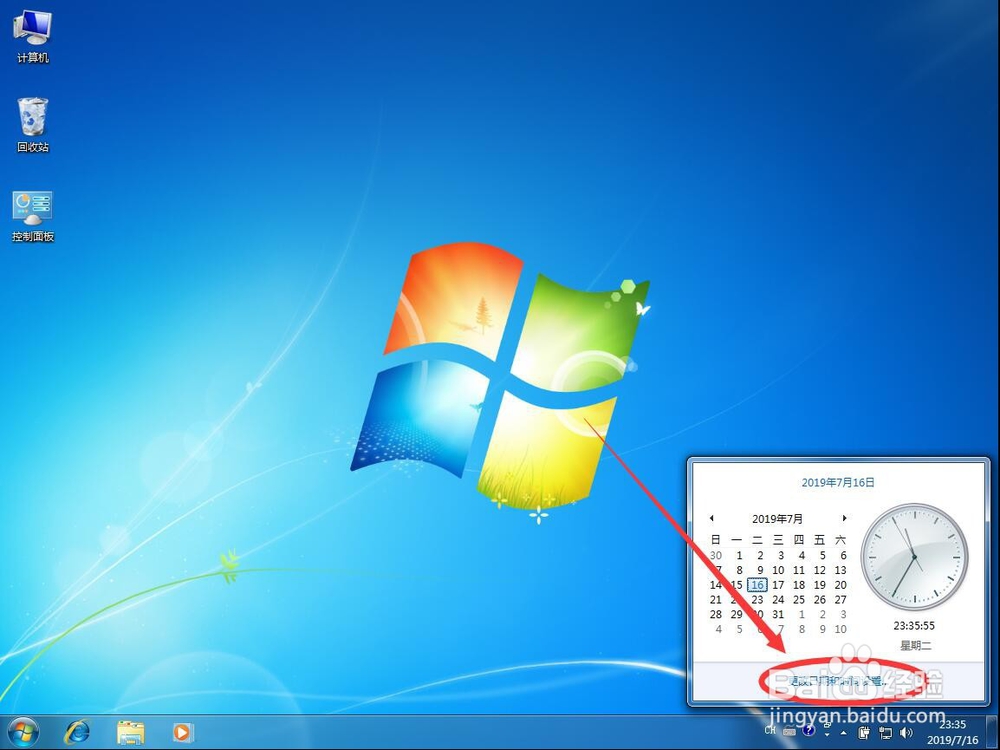Select date 23 in the calendar

pos(757,599)
